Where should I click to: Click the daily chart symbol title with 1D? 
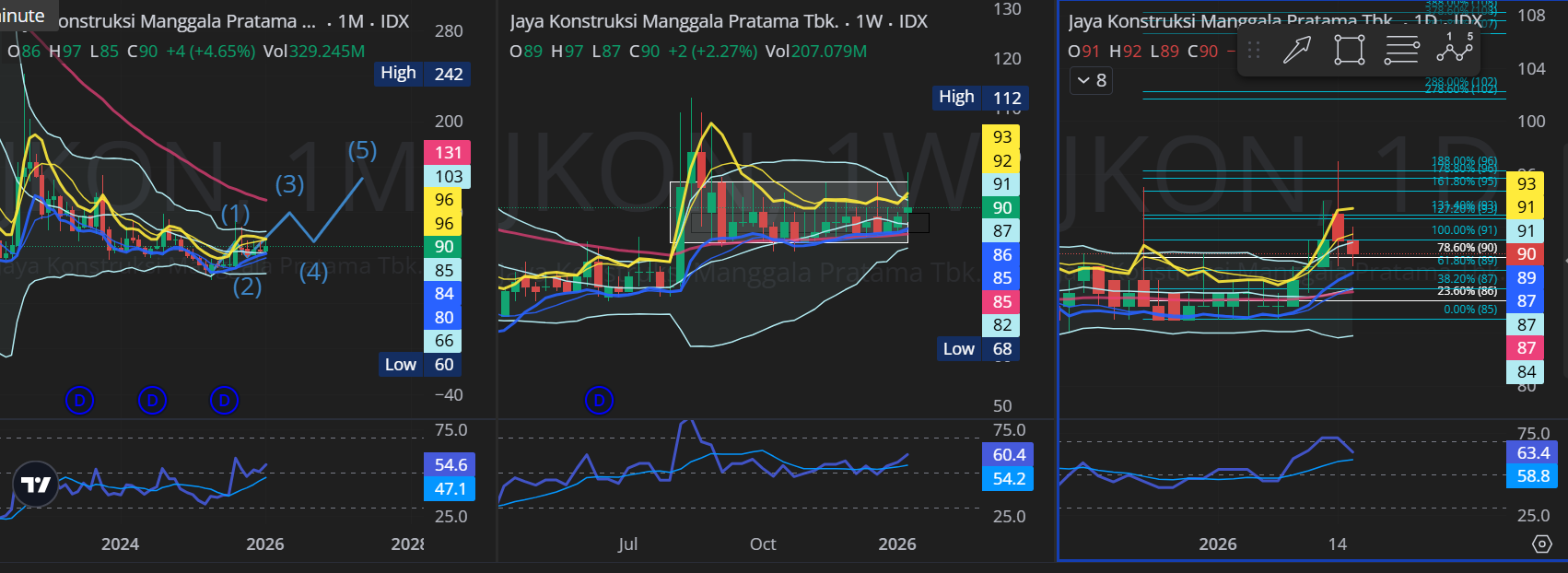[x=1276, y=21]
